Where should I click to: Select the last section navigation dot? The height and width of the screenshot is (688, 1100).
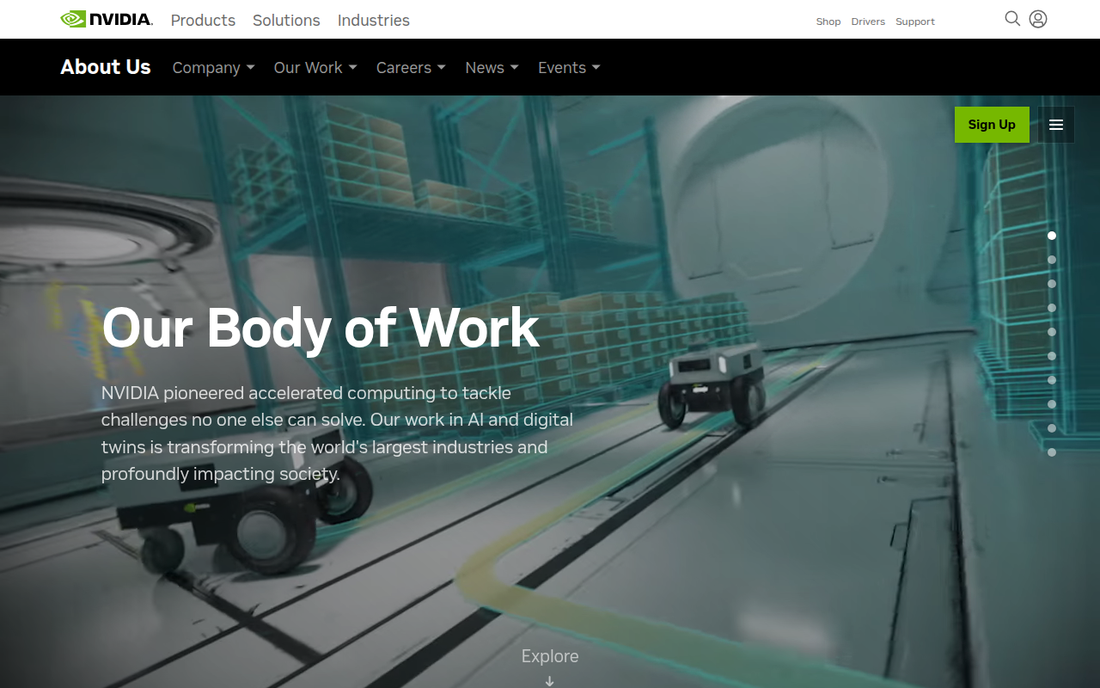[x=1052, y=452]
